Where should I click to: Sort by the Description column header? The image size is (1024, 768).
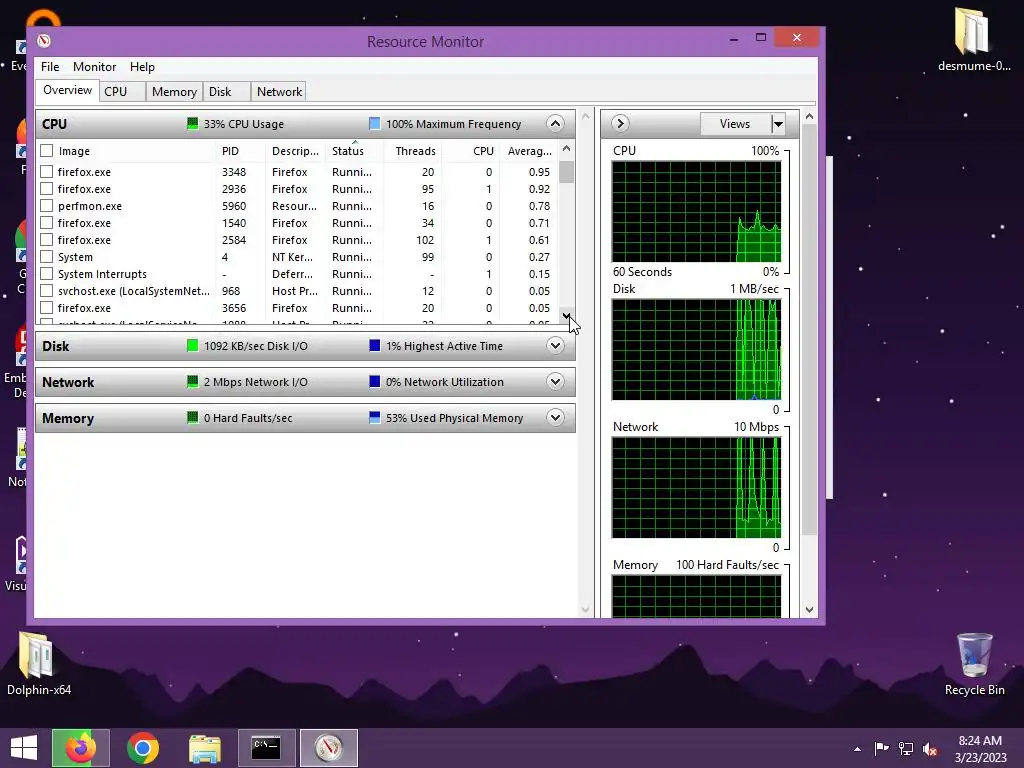(295, 151)
